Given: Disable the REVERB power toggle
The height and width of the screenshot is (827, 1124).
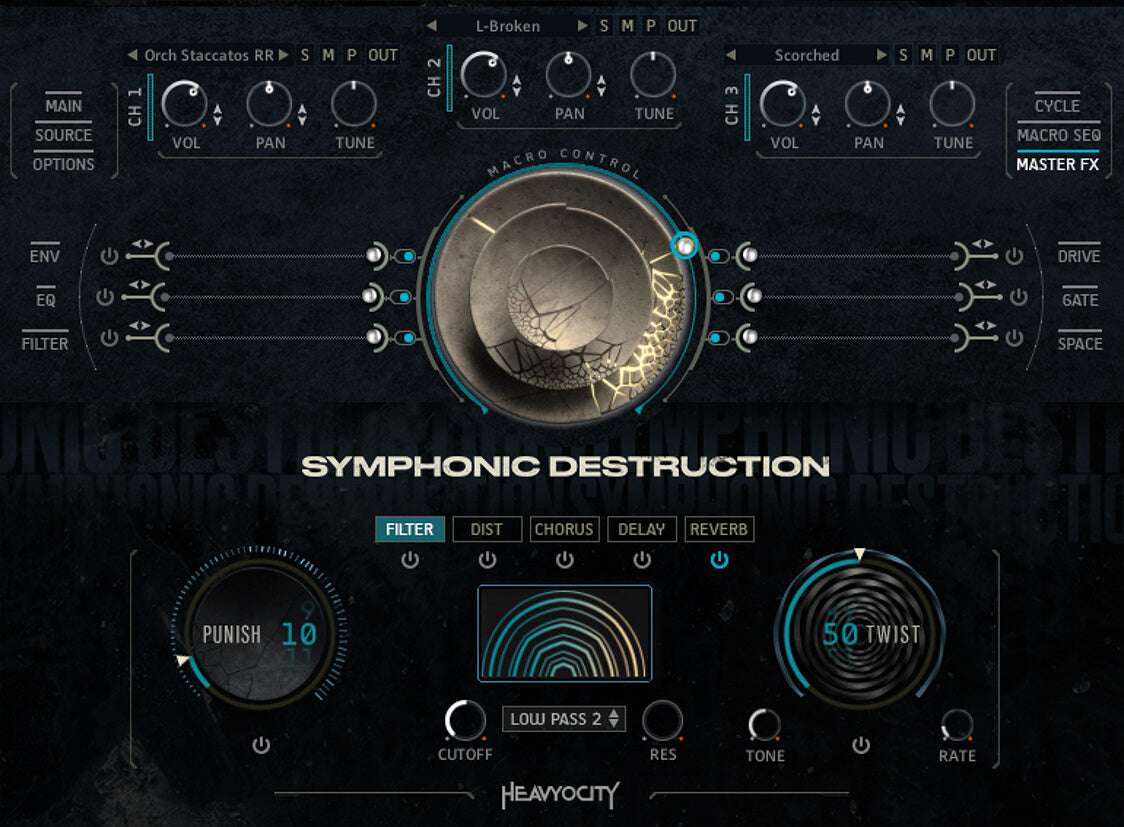Looking at the screenshot, I should [x=719, y=560].
